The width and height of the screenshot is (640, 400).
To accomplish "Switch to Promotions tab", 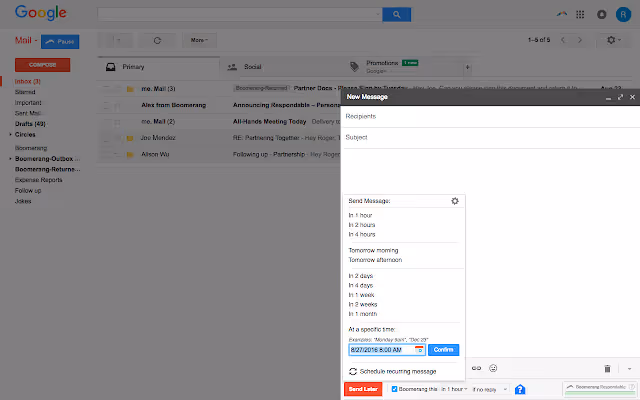I will [402, 67].
